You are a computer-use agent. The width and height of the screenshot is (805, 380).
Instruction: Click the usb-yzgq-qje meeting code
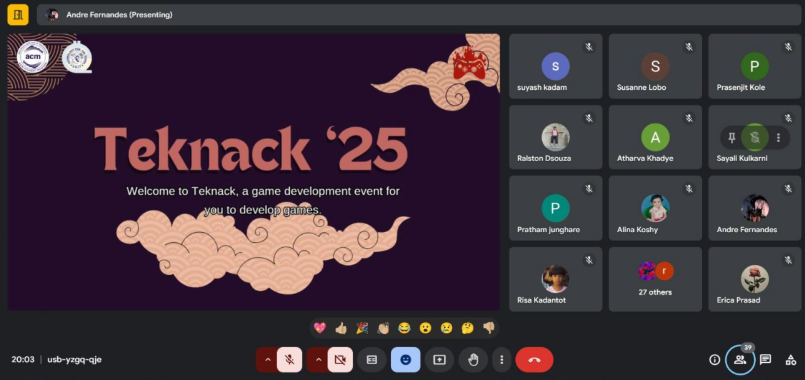tap(74, 359)
